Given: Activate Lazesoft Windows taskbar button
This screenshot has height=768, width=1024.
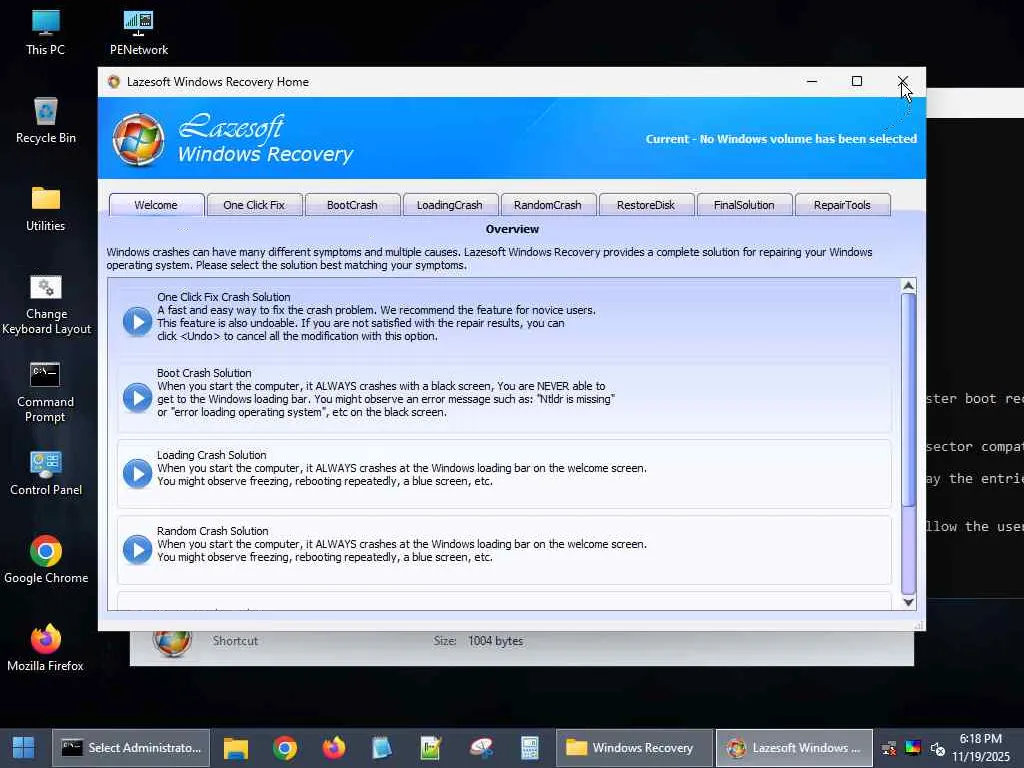Looking at the screenshot, I should point(794,748).
